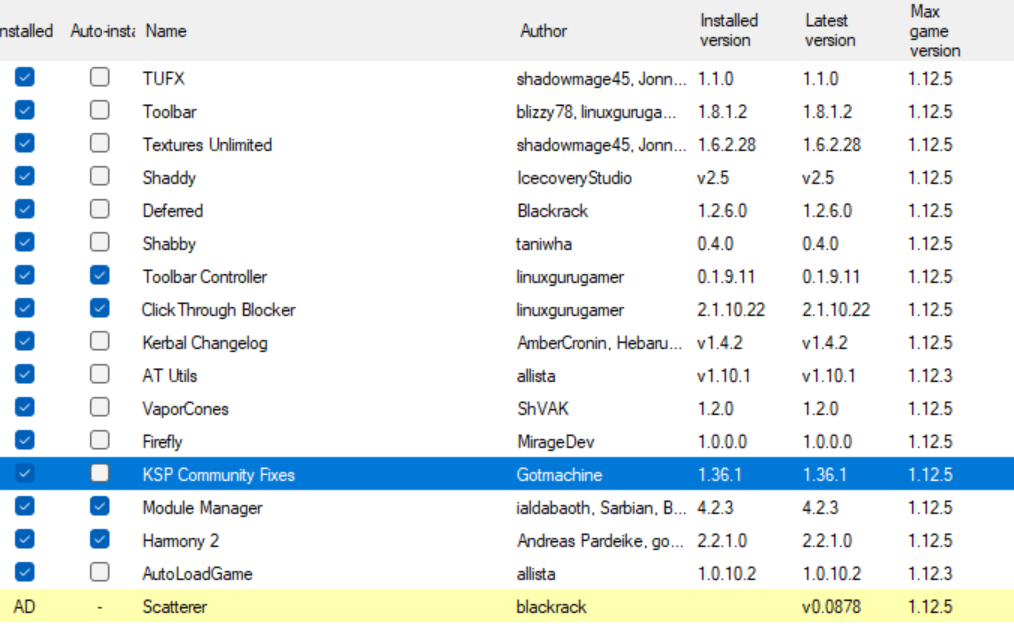This screenshot has width=1014, height=635.
Task: Sort by Latest version column header
Action: [830, 31]
